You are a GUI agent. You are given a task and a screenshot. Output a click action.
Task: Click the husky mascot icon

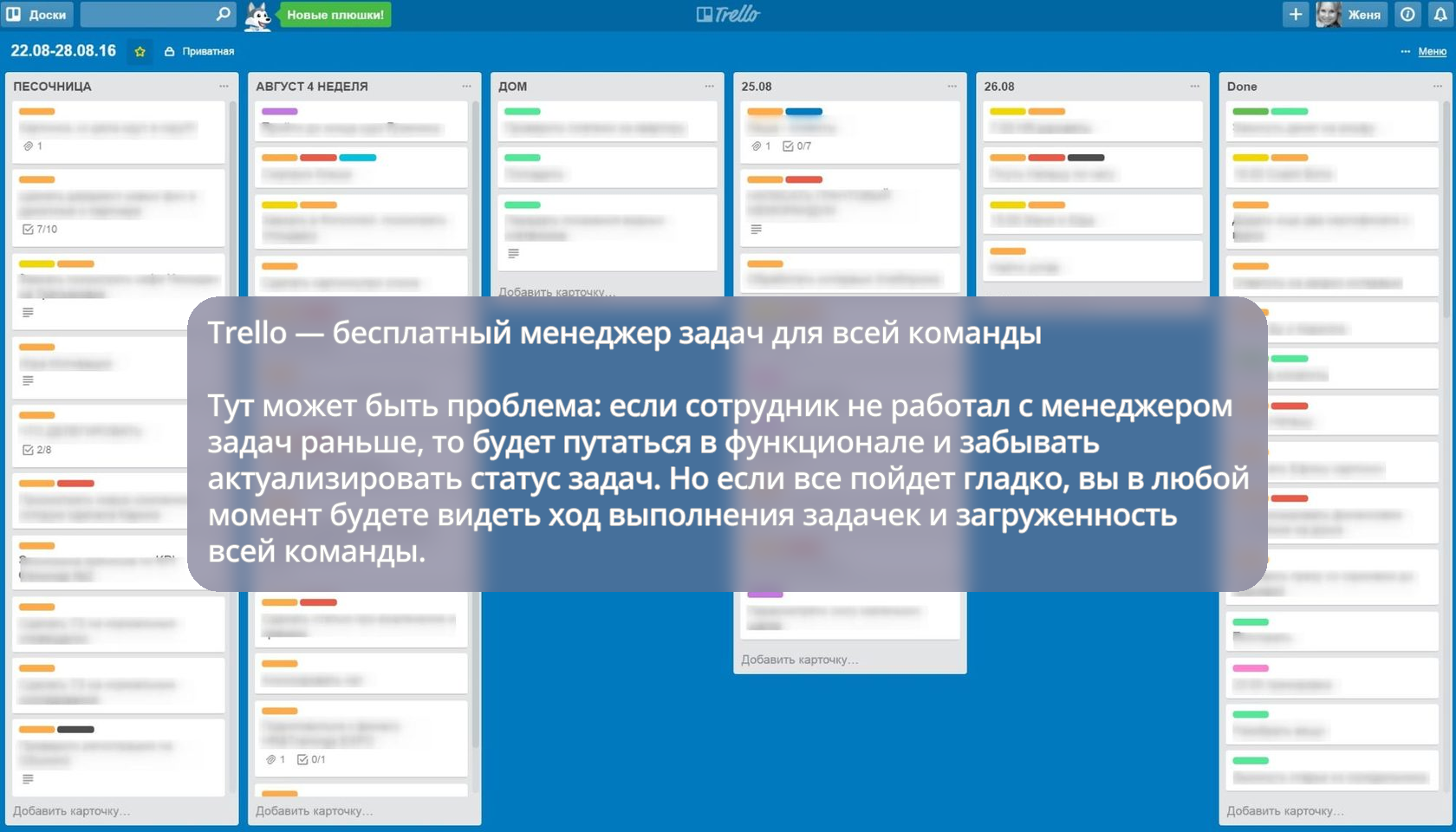point(257,16)
